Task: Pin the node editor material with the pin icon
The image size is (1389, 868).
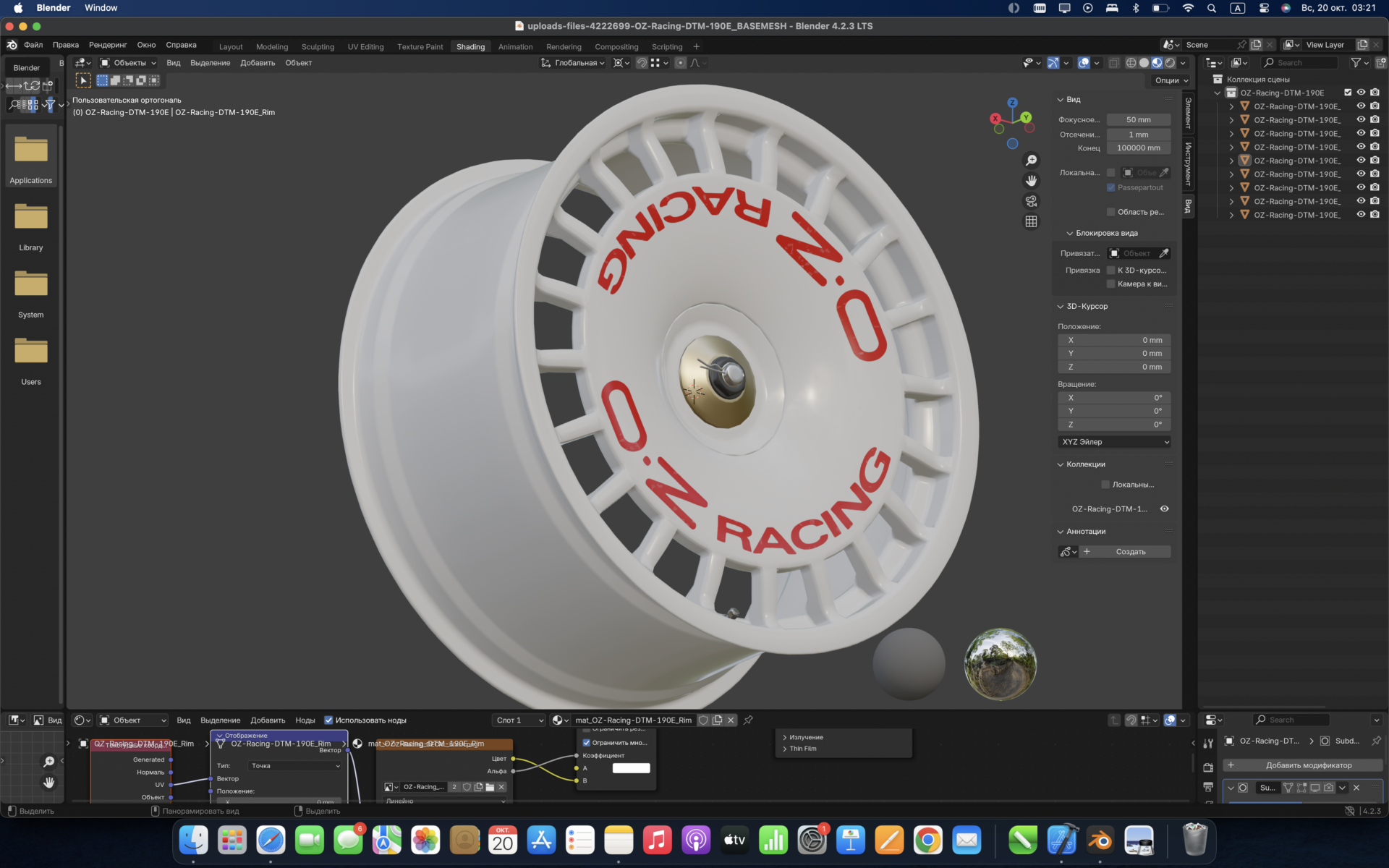Action: coord(748,720)
